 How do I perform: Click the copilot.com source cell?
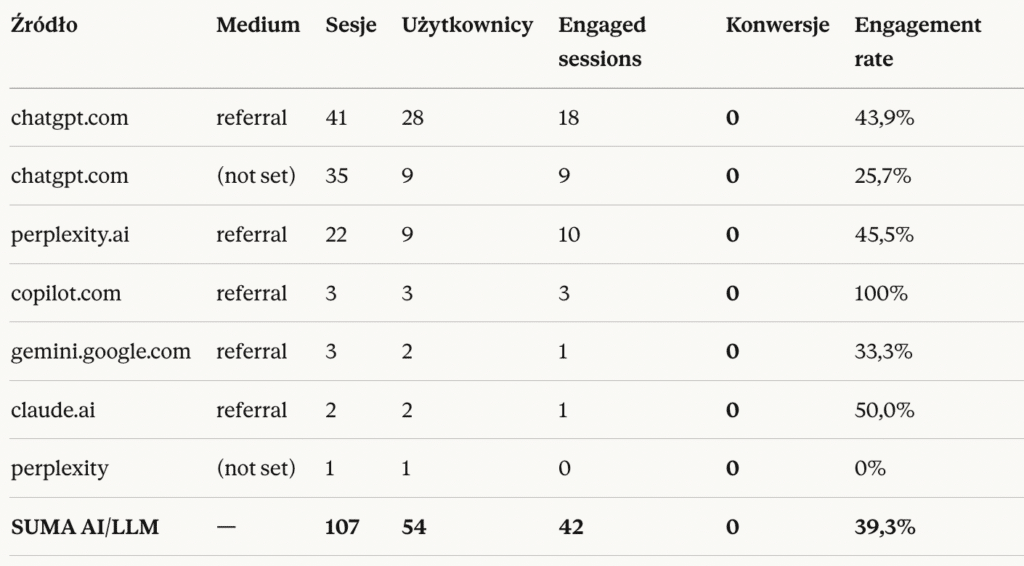(x=66, y=294)
